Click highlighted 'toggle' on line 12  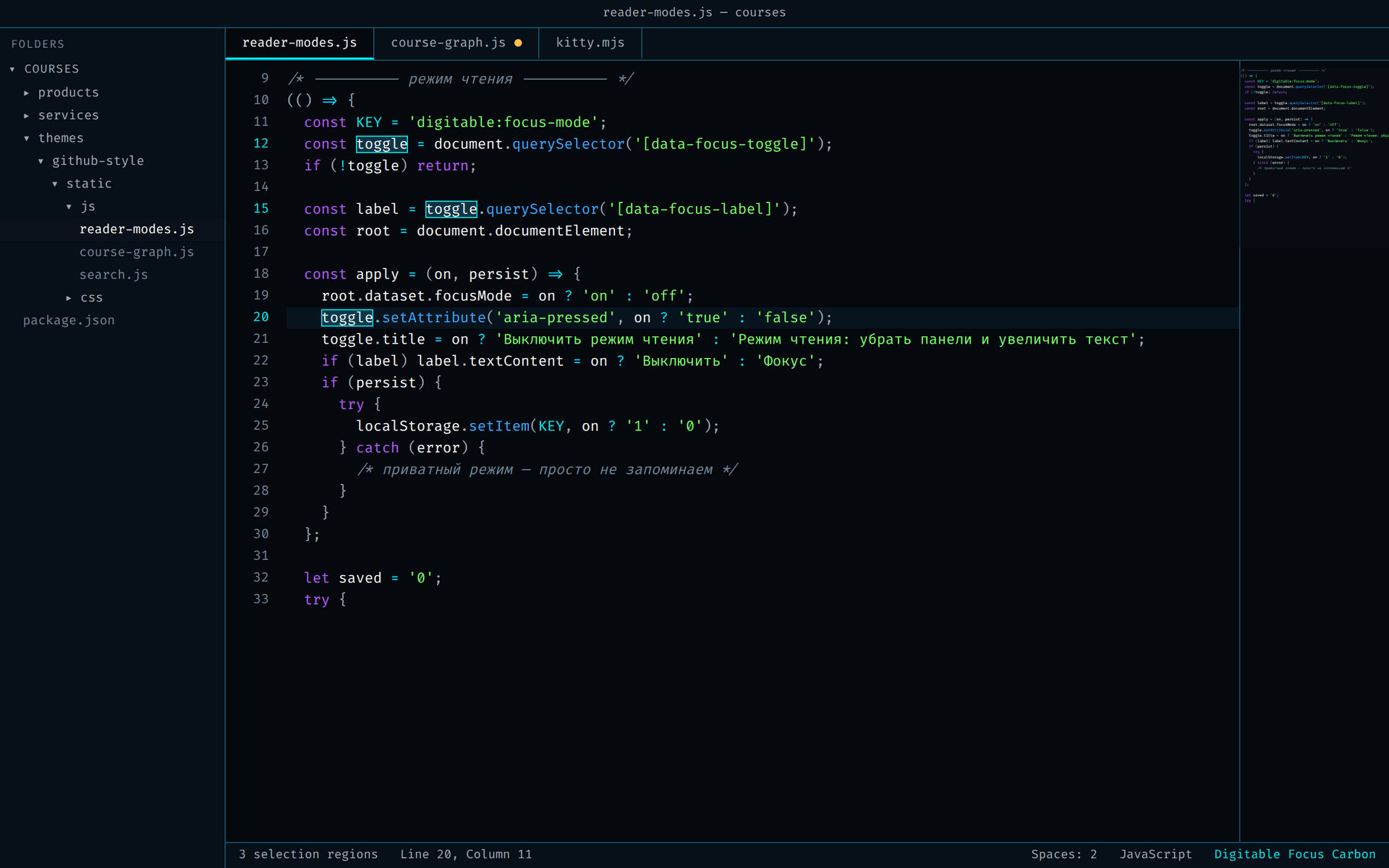coord(382,144)
